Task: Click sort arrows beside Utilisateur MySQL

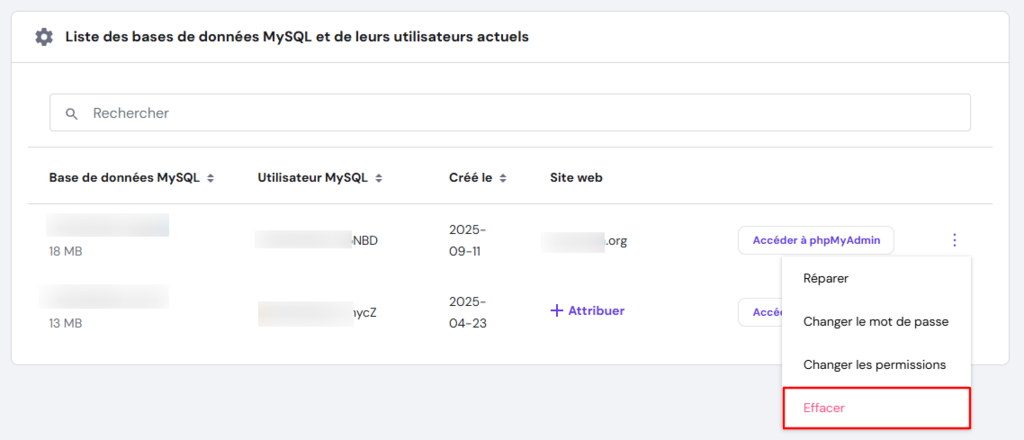Action: 379,178
